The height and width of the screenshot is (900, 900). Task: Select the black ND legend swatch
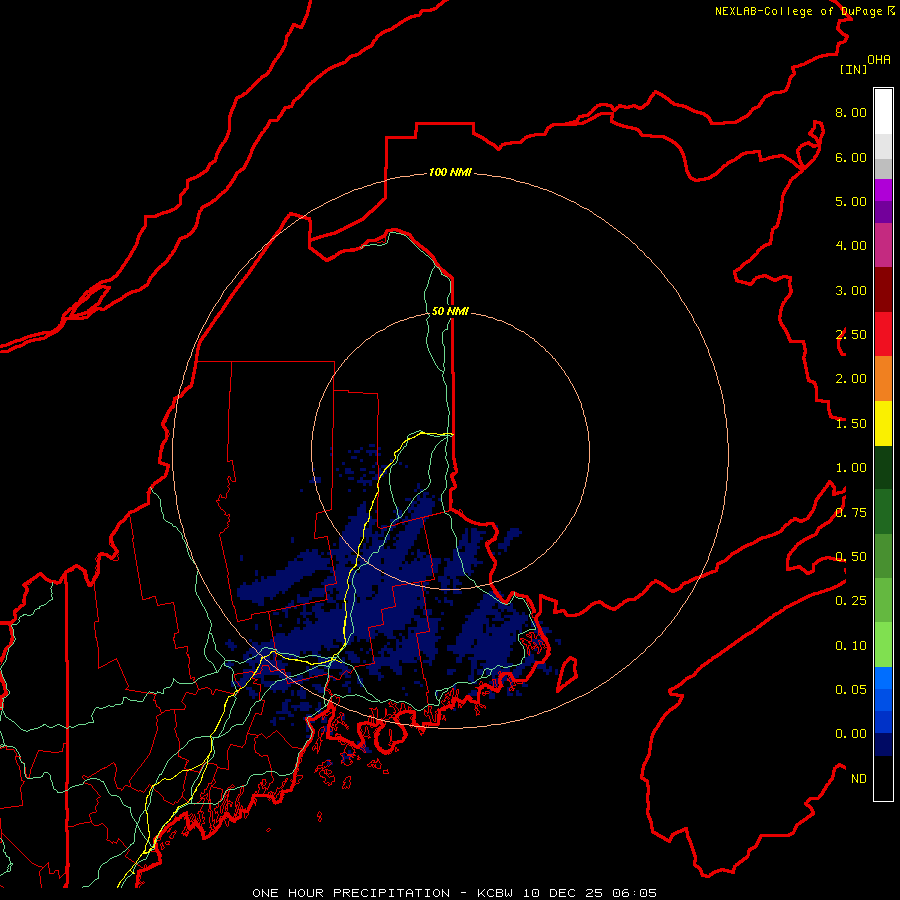[x=883, y=779]
